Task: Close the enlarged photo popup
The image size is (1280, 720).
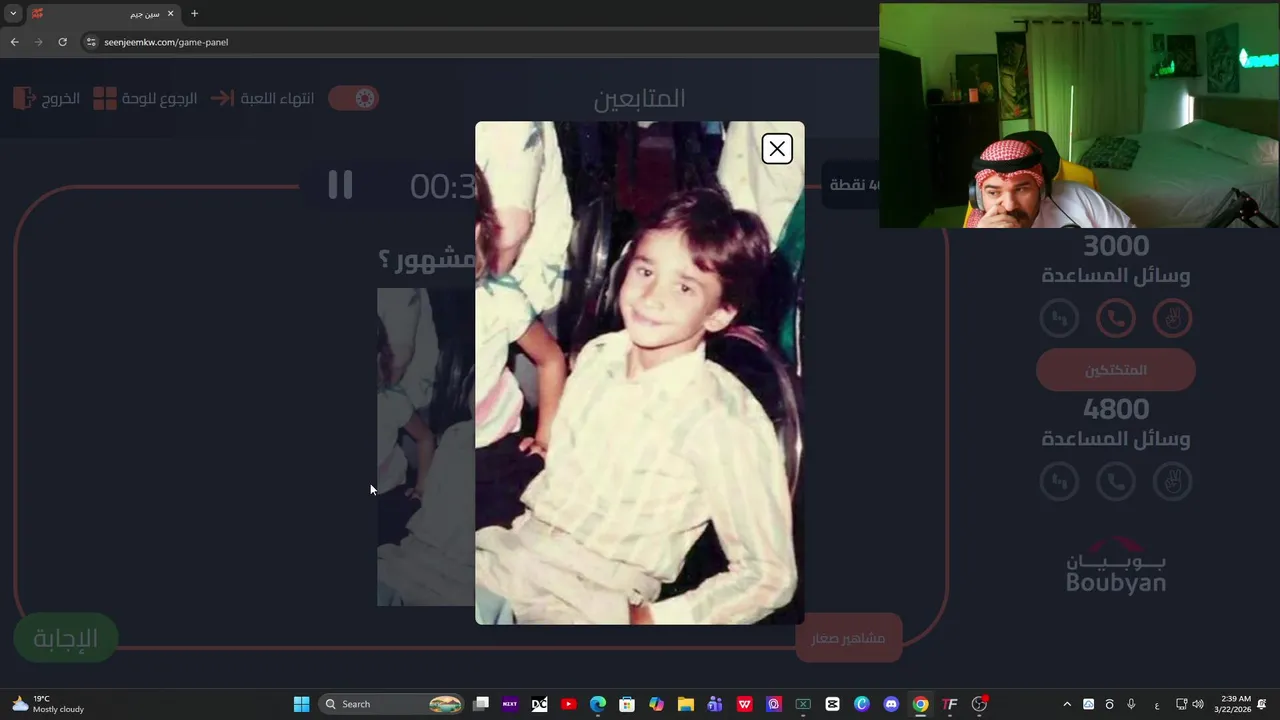Action: point(777,149)
